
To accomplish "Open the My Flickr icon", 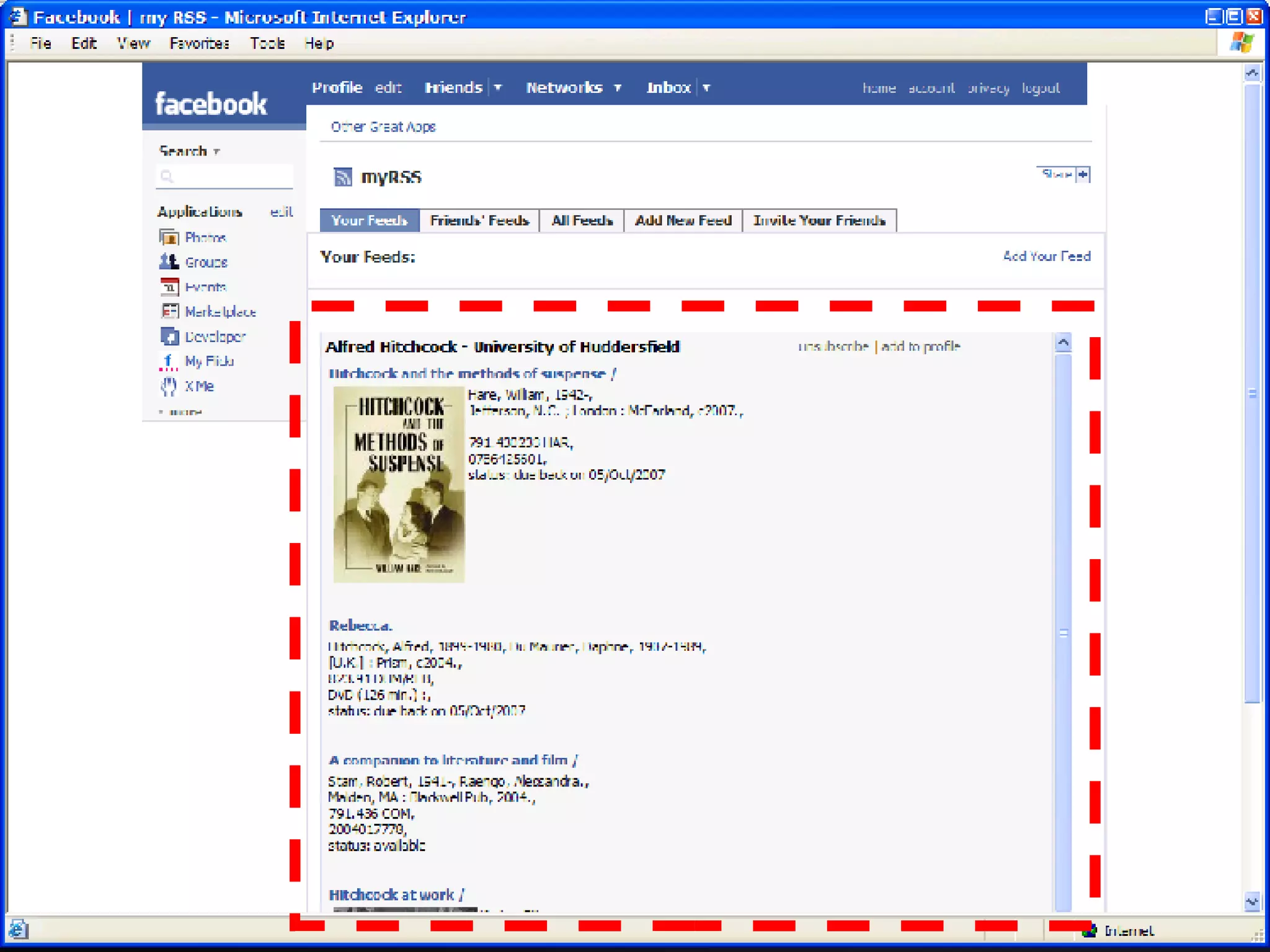I will 168,361.
